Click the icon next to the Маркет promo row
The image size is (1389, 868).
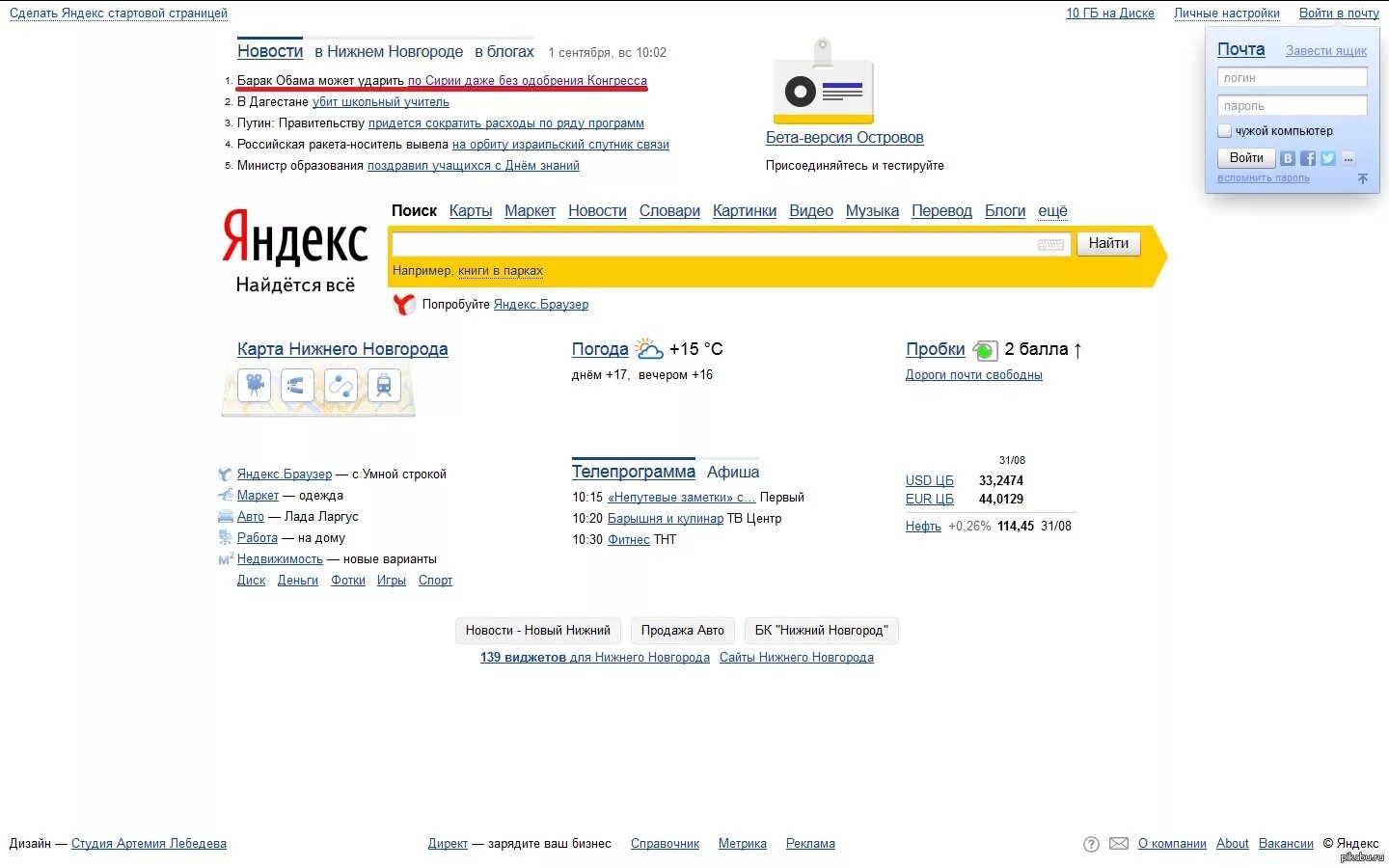pos(225,496)
